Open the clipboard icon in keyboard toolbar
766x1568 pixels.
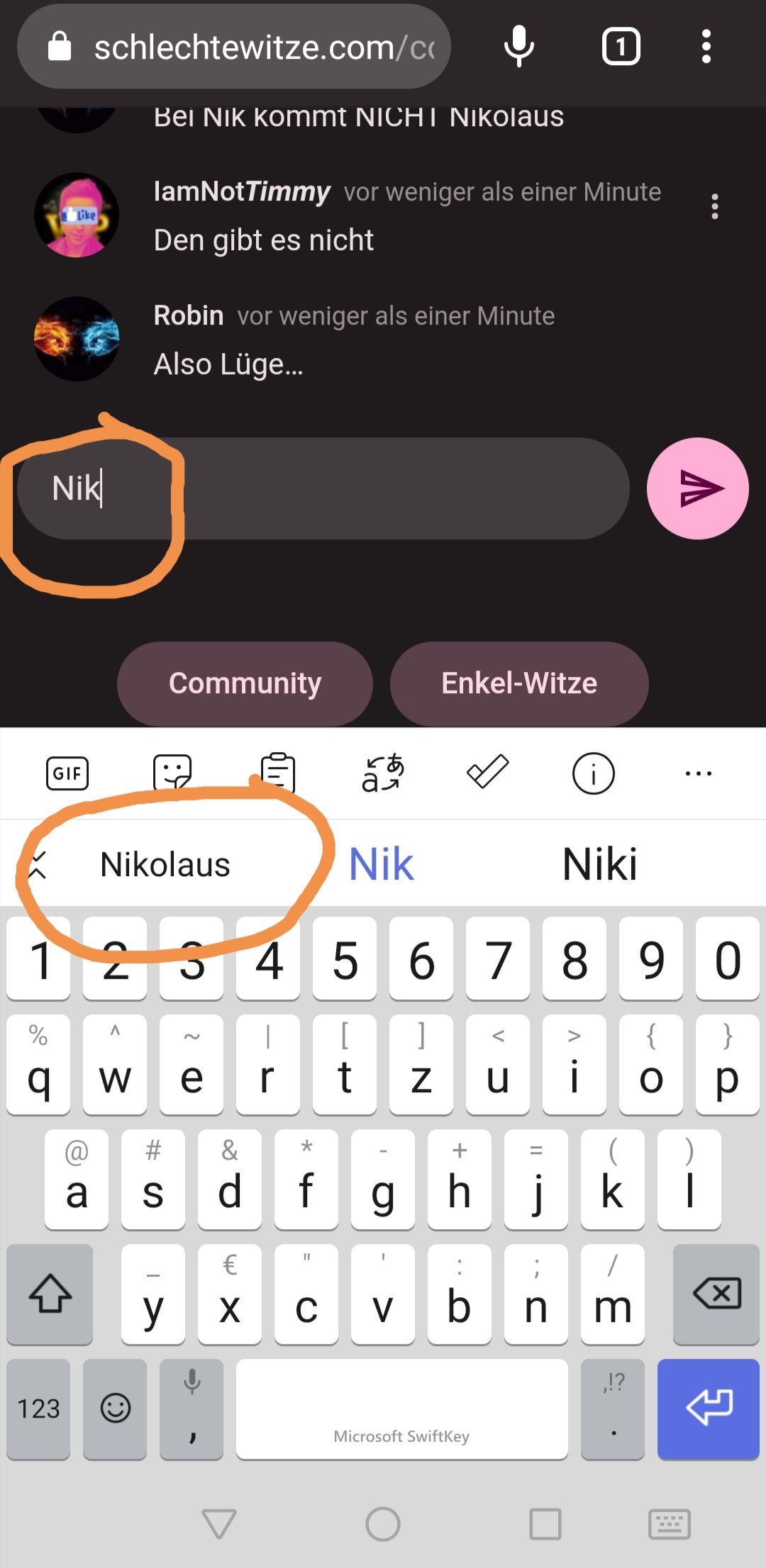click(x=277, y=773)
